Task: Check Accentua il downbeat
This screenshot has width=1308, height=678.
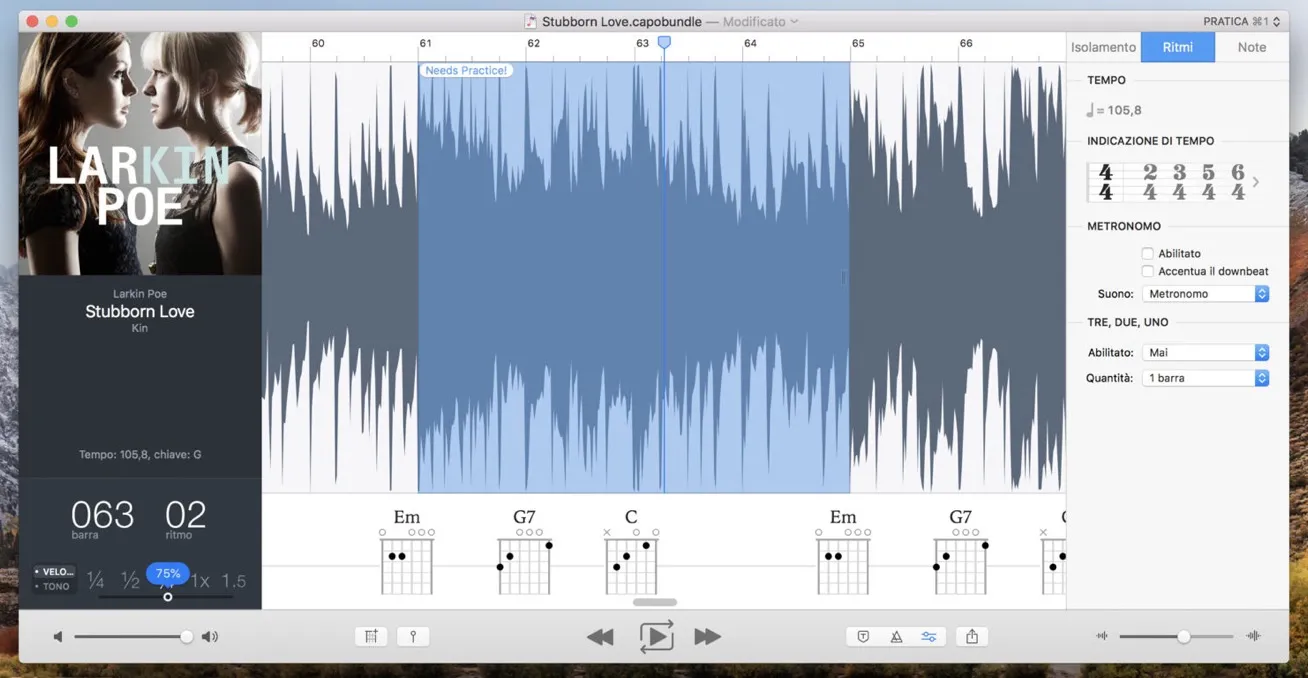Action: click(x=1147, y=270)
